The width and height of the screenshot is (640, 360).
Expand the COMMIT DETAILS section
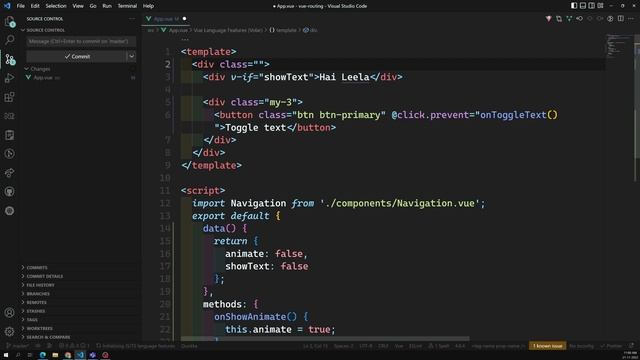(44, 276)
